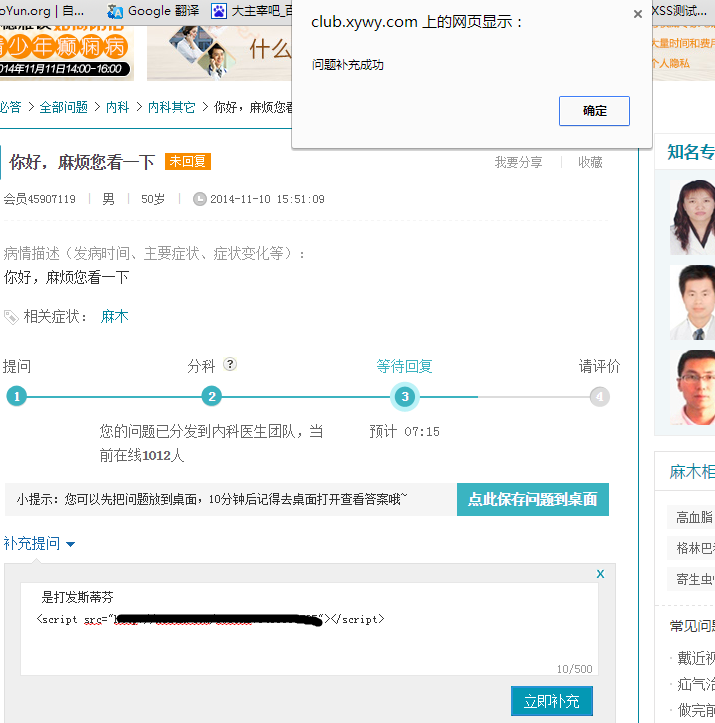Click the Baidu paw icon of 大主宰吧 tab

pos(219,11)
